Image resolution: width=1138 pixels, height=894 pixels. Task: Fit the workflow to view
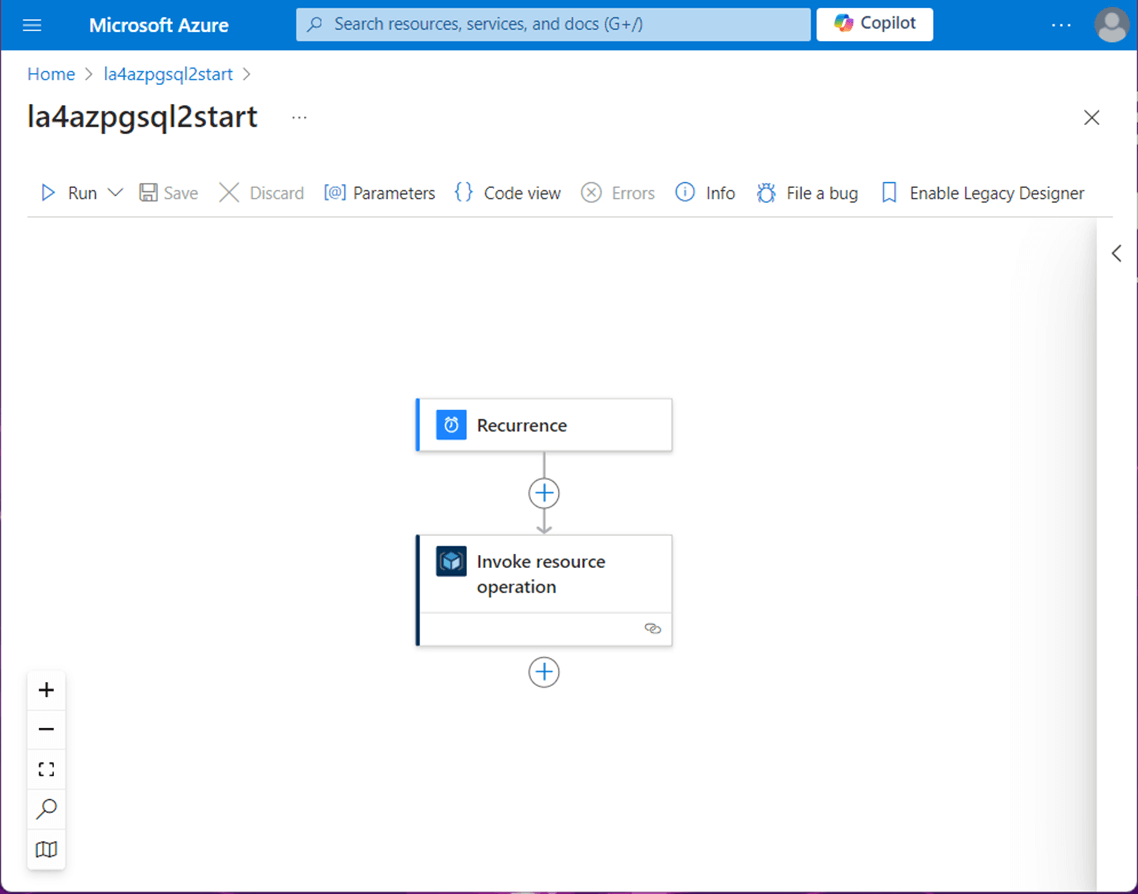pyautogui.click(x=46, y=769)
